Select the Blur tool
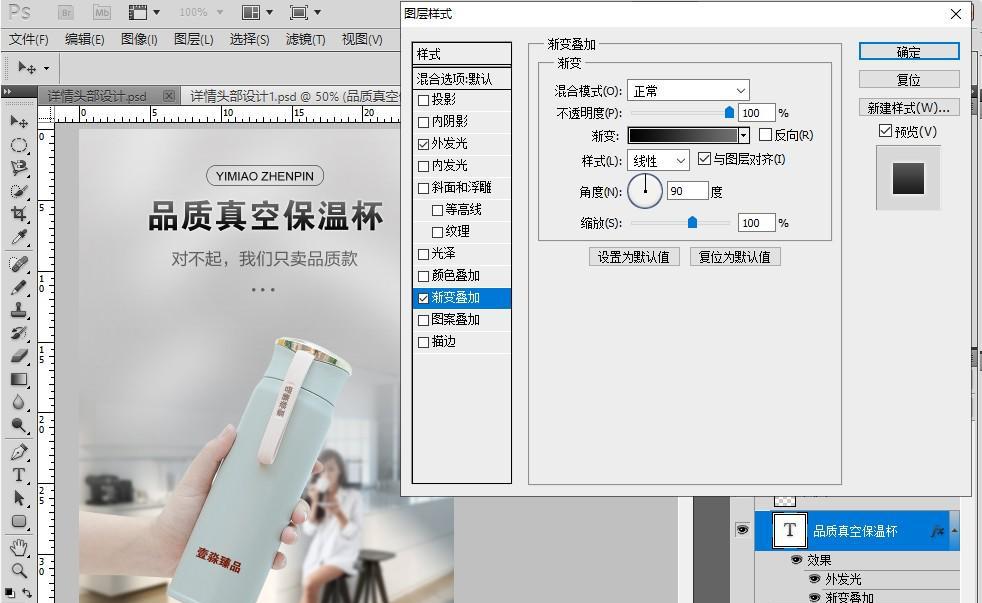 tap(19, 402)
